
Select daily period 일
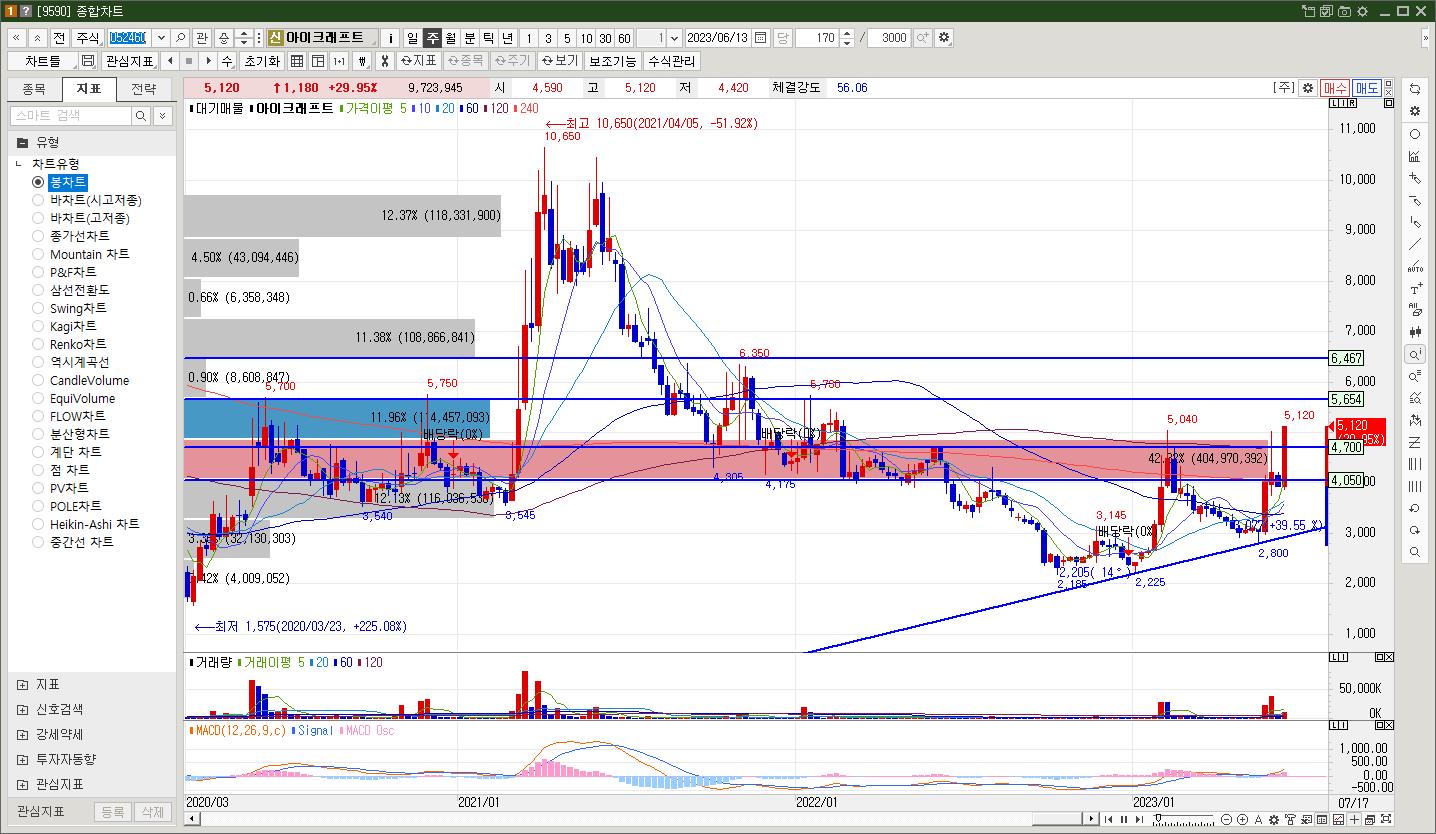coord(412,37)
